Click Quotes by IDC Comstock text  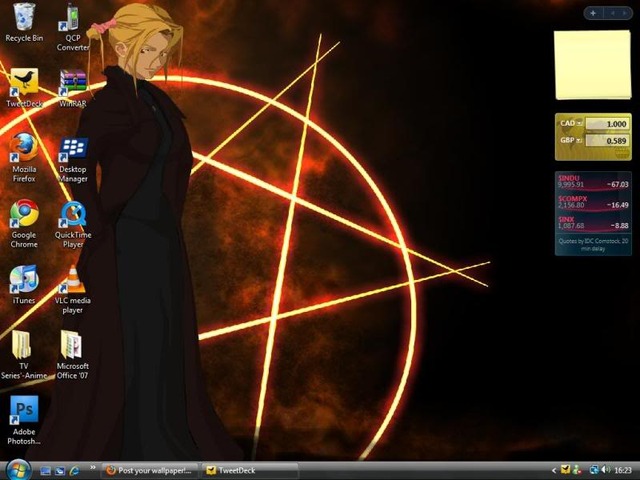pos(593,244)
